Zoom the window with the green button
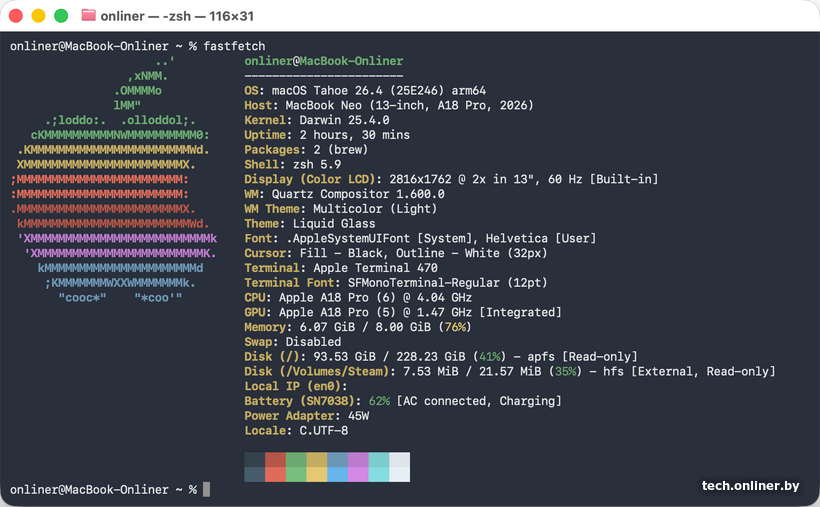Screen dimensions: 820x507 (61, 16)
